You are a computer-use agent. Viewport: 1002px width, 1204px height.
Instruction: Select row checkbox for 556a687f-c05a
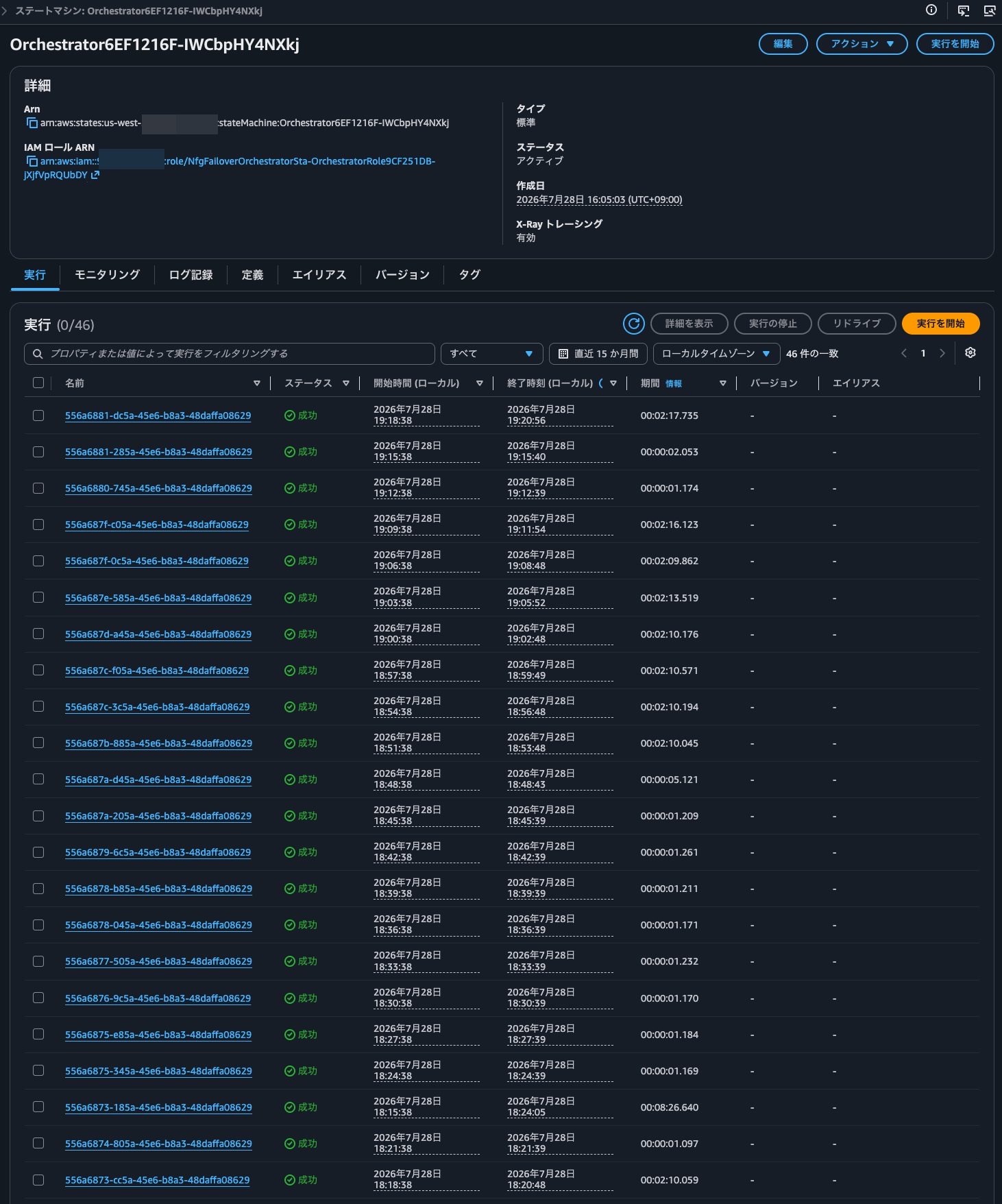[38, 525]
